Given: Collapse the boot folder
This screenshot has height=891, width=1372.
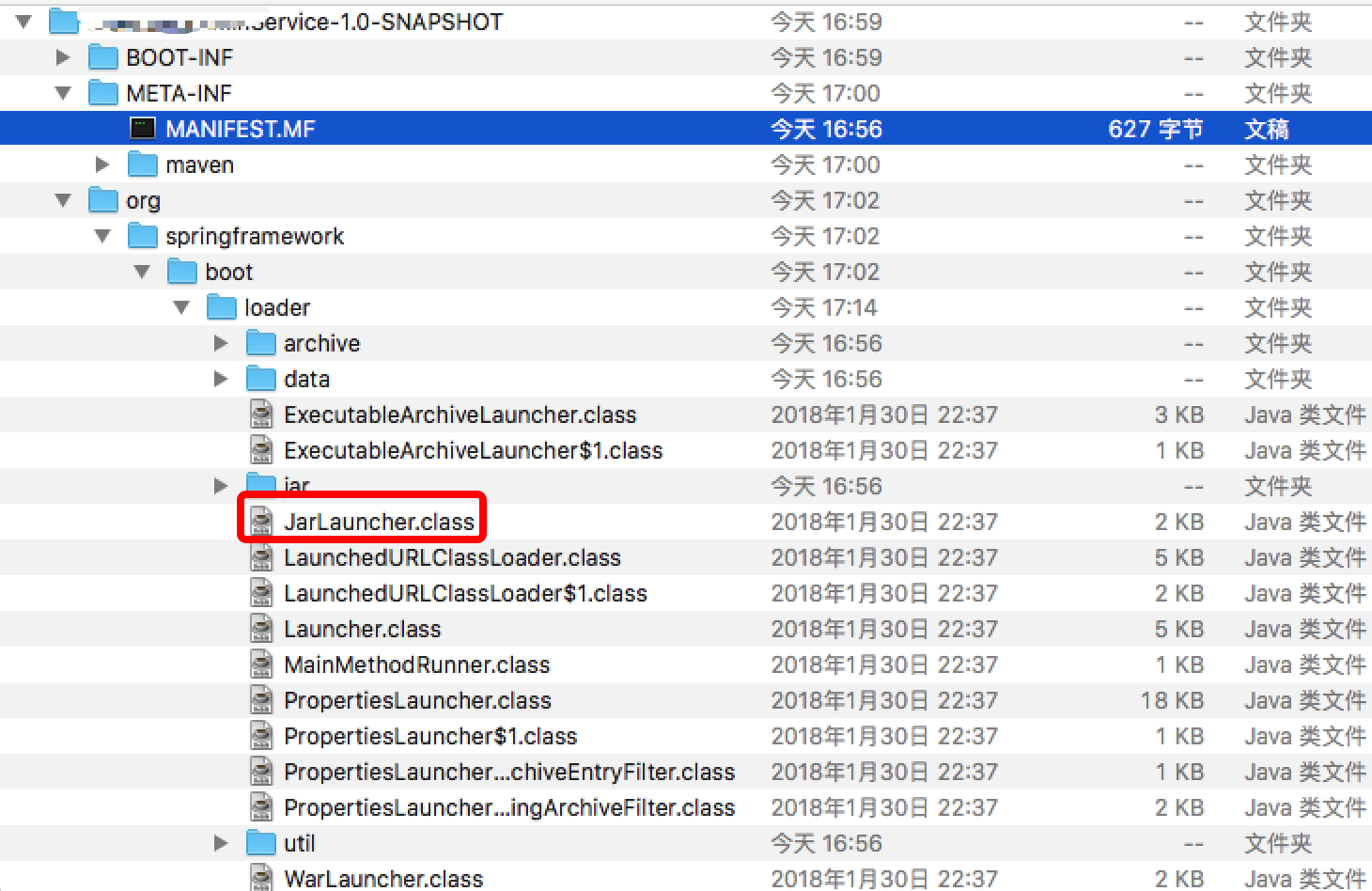Looking at the screenshot, I should 142,272.
